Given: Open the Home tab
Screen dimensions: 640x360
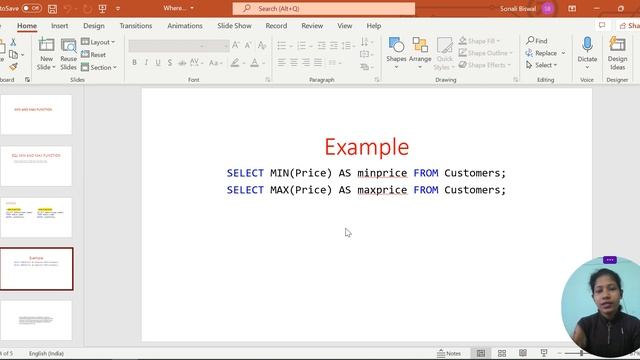Looking at the screenshot, I should (x=27, y=26).
